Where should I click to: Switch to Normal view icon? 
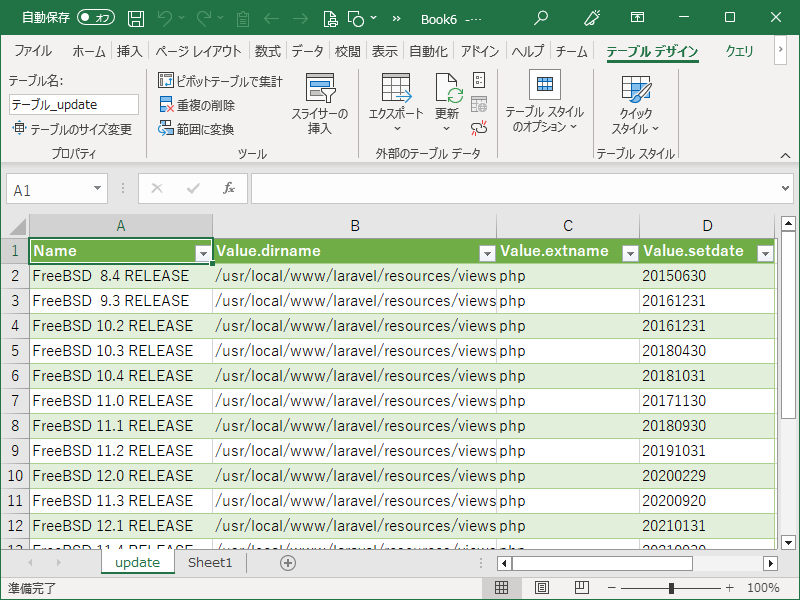[502, 588]
